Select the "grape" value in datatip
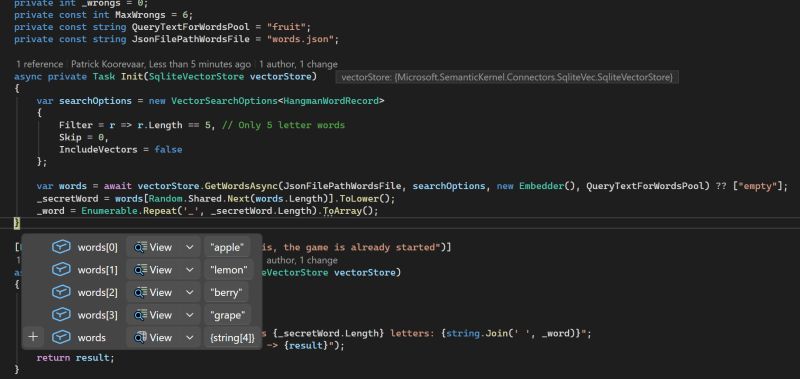 coord(227,315)
